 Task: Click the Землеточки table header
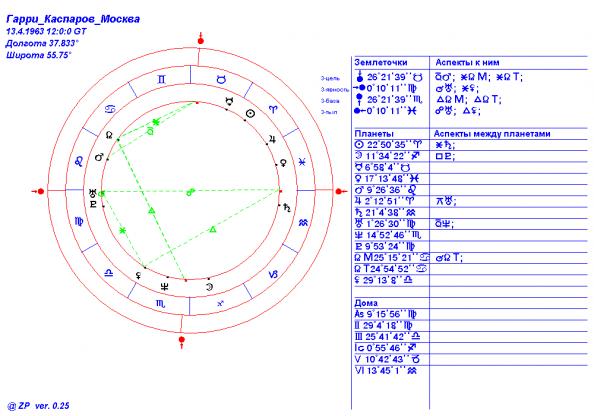point(381,63)
